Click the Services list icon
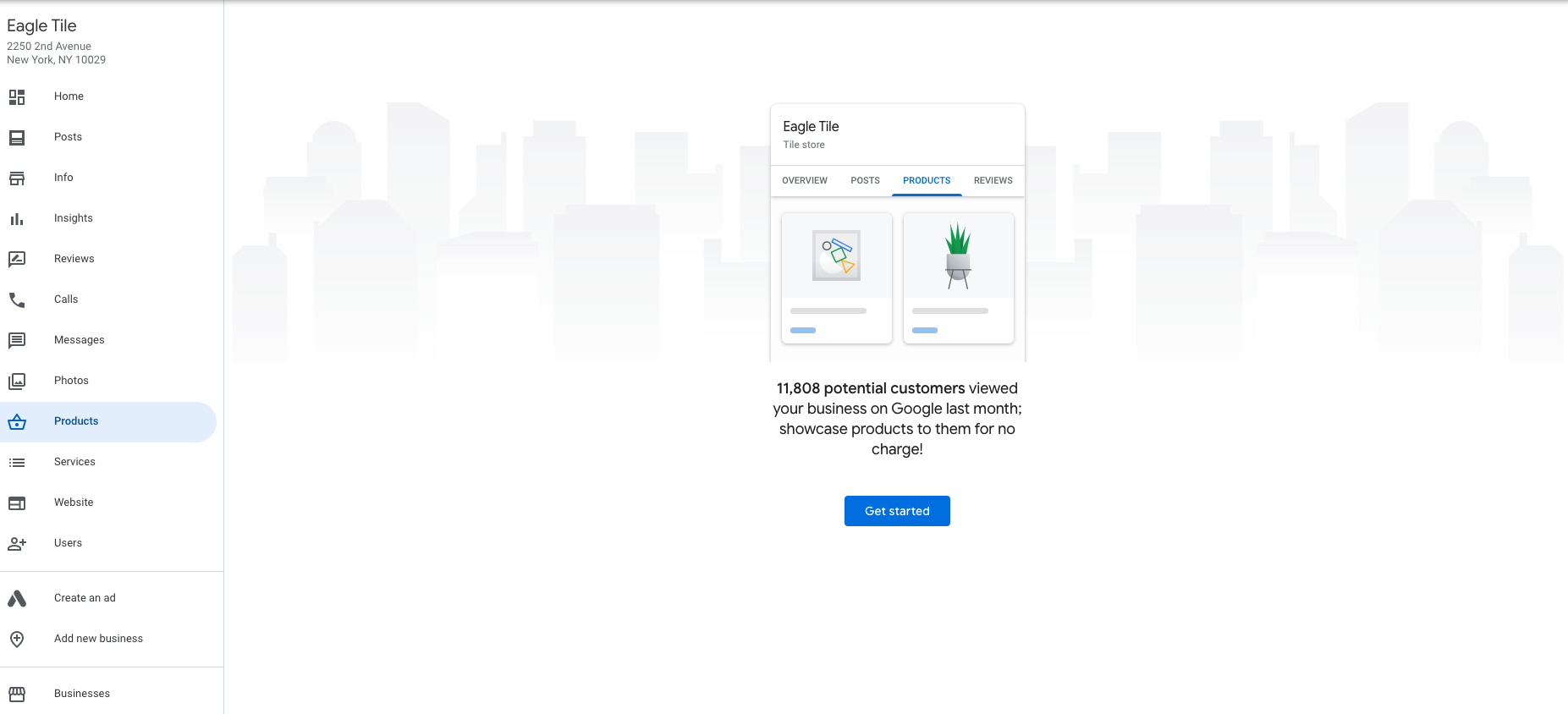The width and height of the screenshot is (1568, 714). coord(17,462)
